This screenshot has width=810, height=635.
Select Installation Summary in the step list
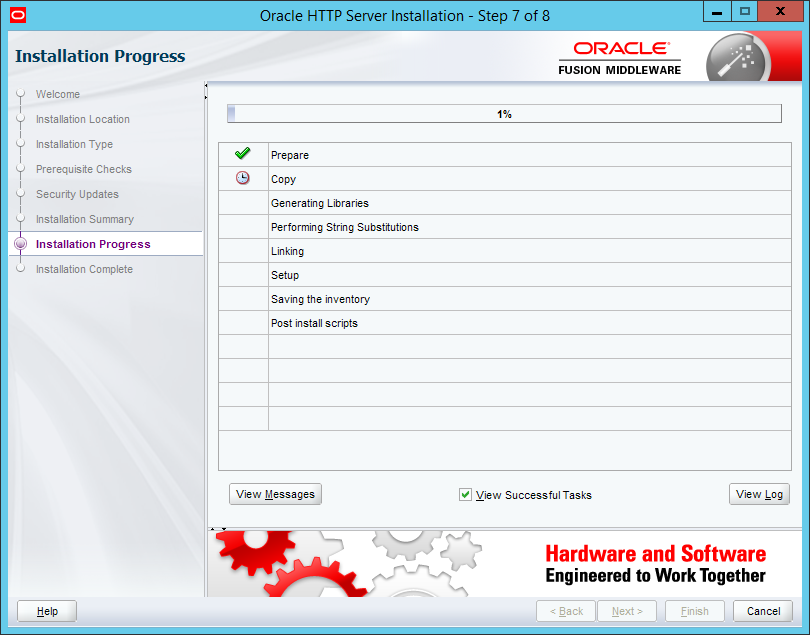tap(84, 219)
